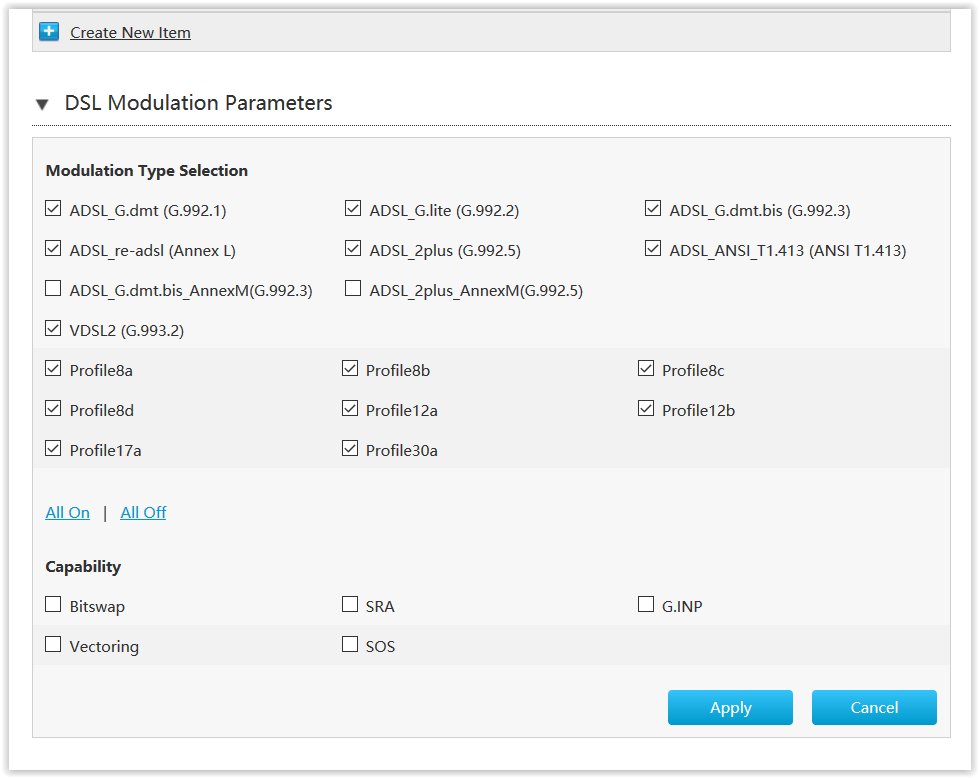Click the All Off link
Image resolution: width=979 pixels, height=778 pixels.
pos(143,513)
